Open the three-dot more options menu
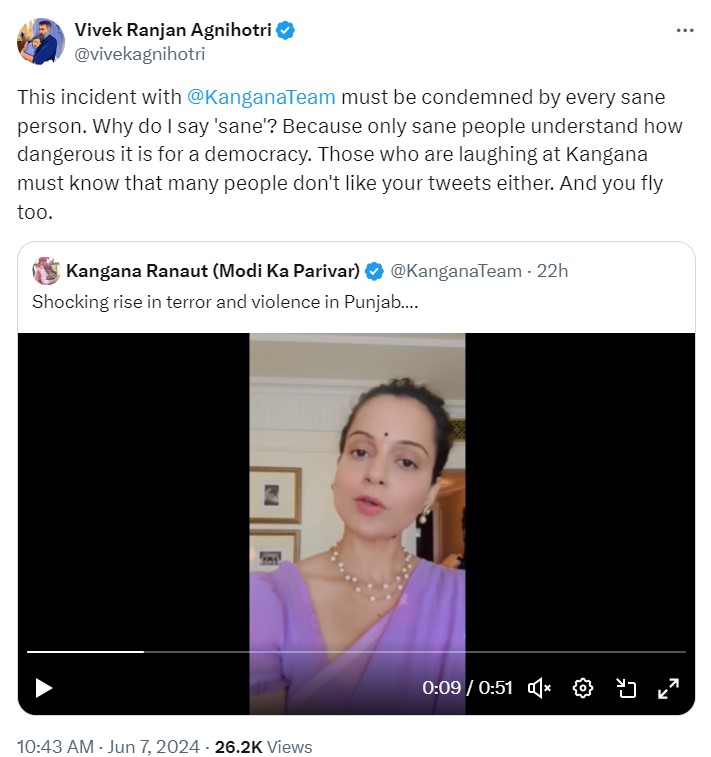 [x=685, y=30]
